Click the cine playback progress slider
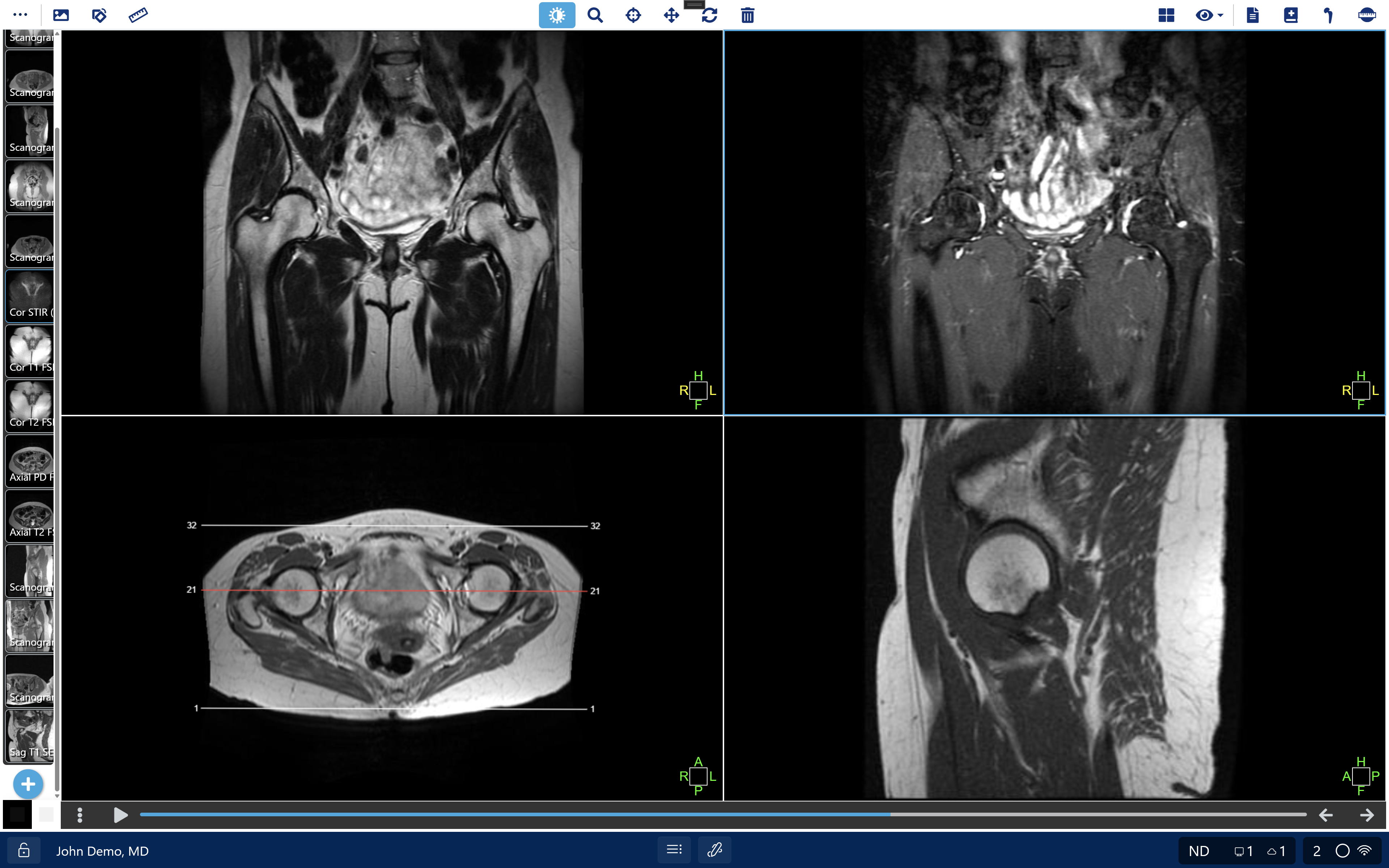Screen dimensions: 1389x868 click(723, 814)
